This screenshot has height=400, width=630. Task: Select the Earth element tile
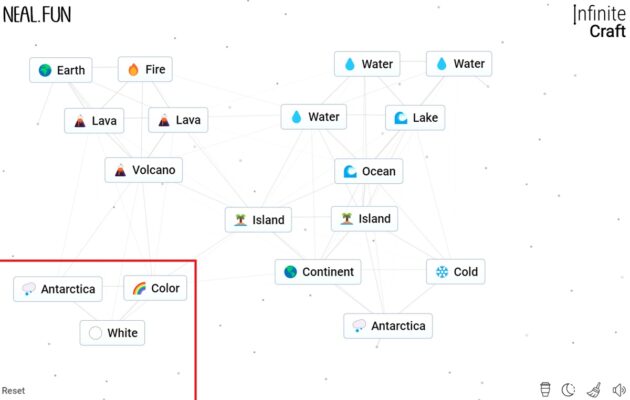tap(61, 70)
